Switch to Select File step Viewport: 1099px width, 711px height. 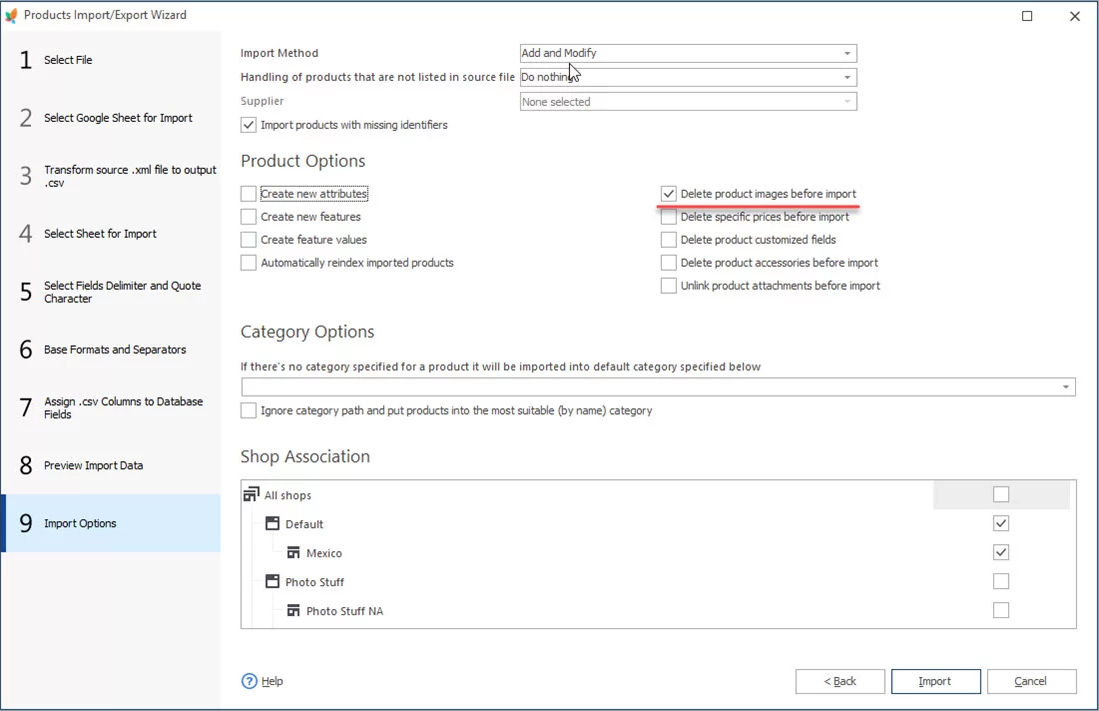point(68,60)
